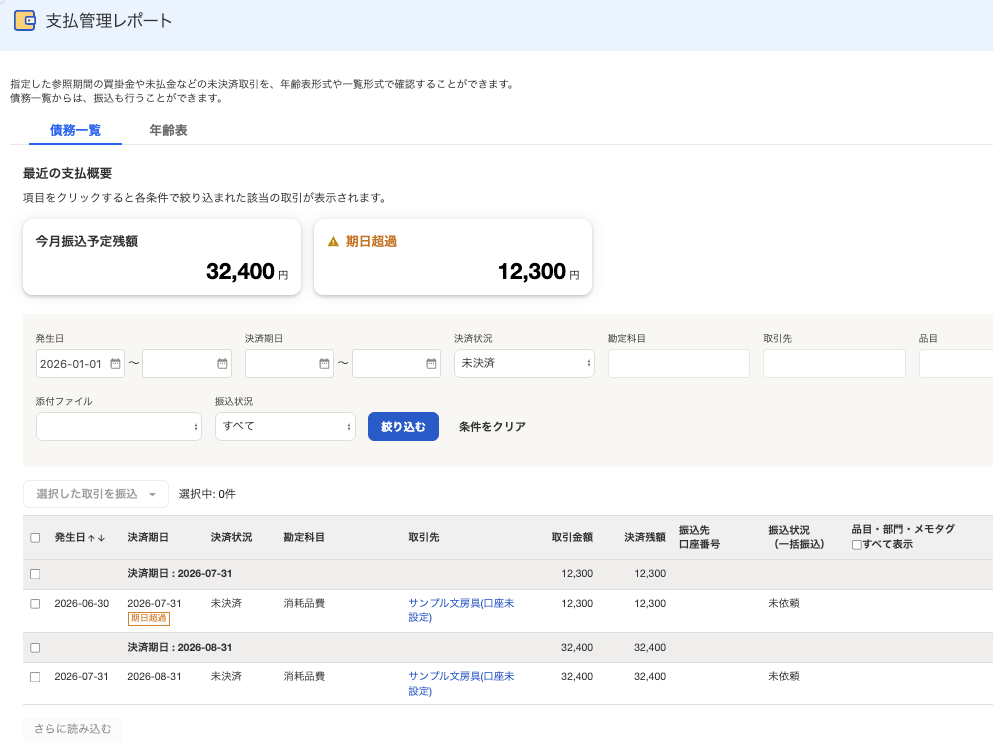This screenshot has height=750, width=993.
Task: Open the 決済状況 dropdown showing 未決済
Action: [x=524, y=364]
